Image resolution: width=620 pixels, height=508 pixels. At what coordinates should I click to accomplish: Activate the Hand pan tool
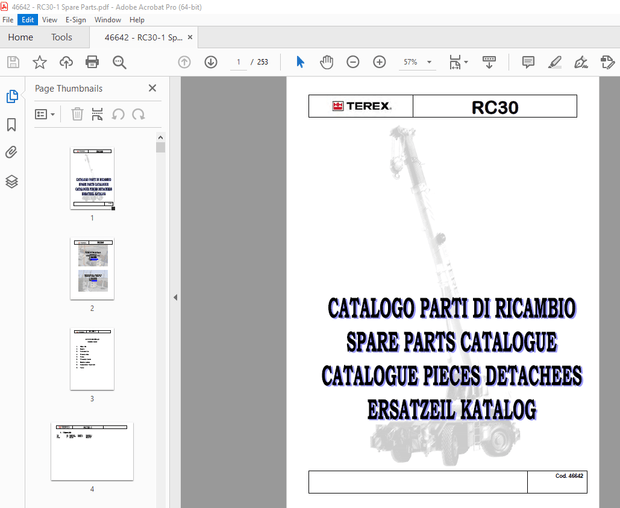click(327, 62)
